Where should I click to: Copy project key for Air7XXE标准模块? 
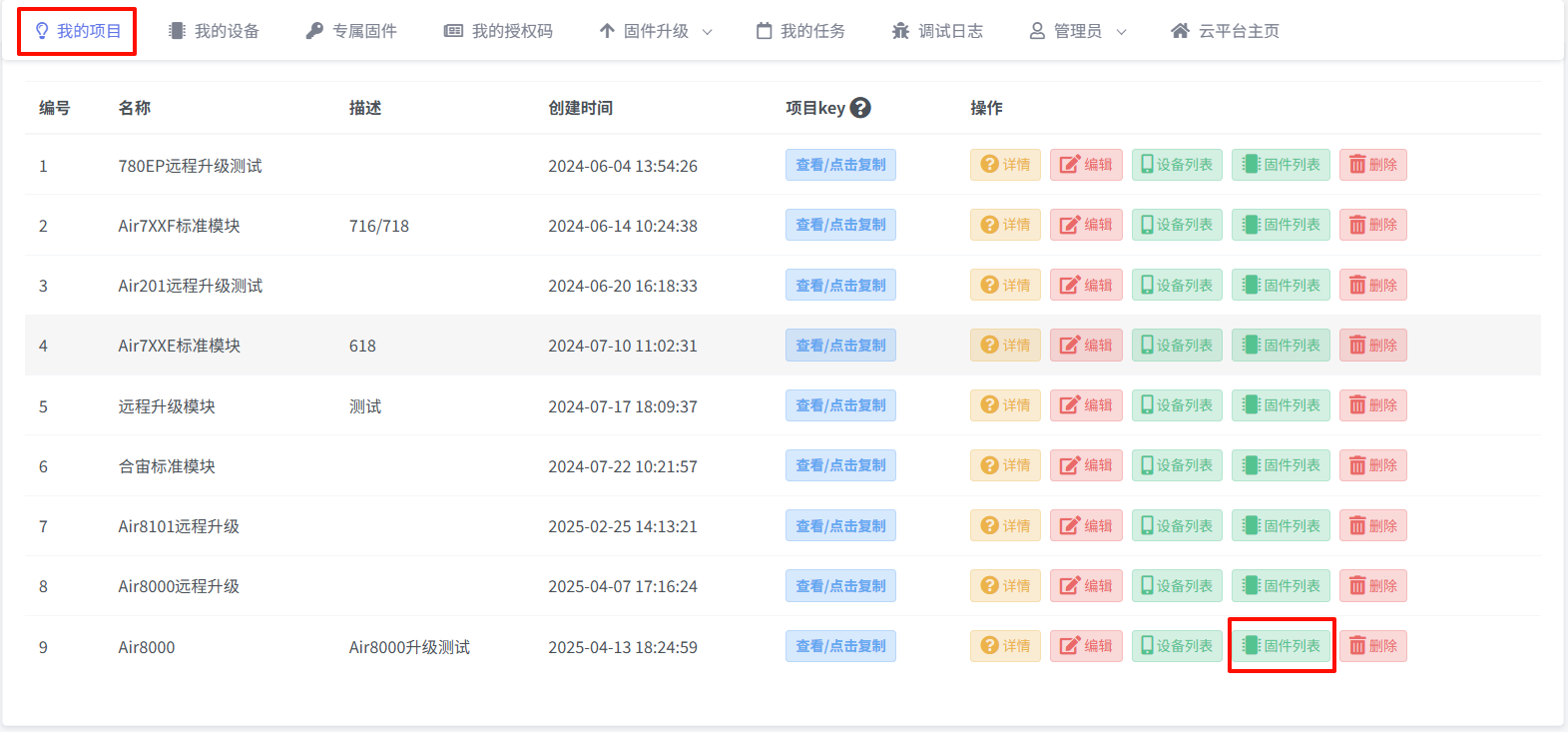840,345
